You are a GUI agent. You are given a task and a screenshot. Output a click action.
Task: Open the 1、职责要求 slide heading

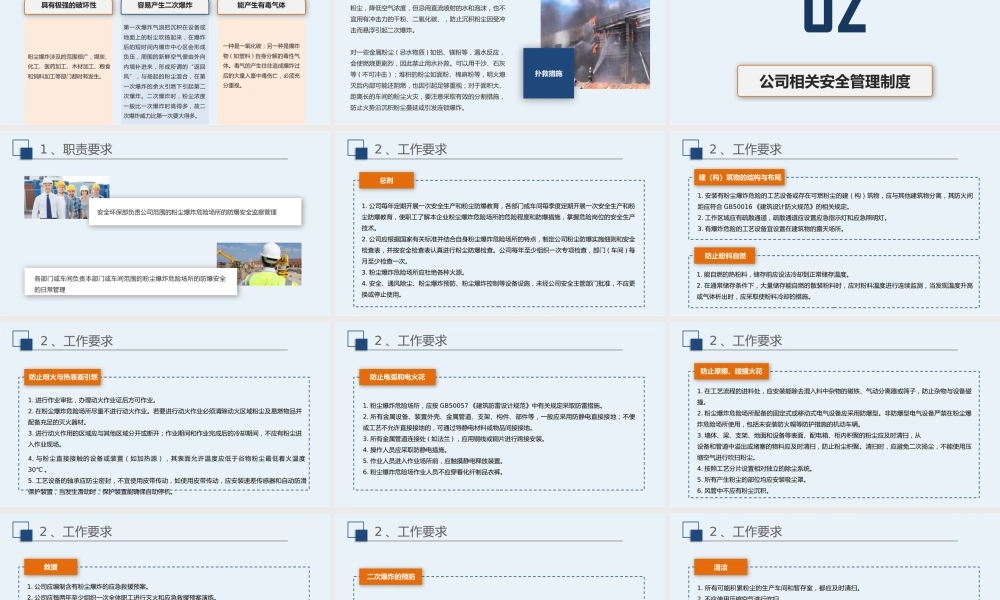click(x=76, y=149)
